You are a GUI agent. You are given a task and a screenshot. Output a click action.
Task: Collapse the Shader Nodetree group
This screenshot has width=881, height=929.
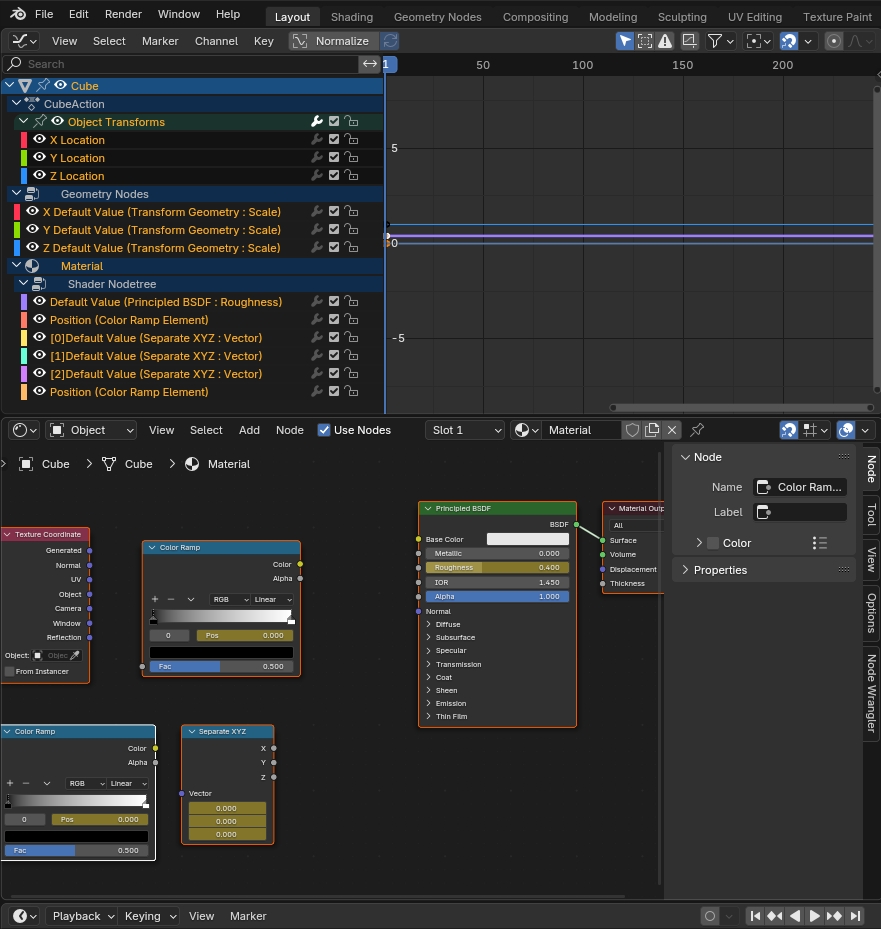click(x=24, y=284)
